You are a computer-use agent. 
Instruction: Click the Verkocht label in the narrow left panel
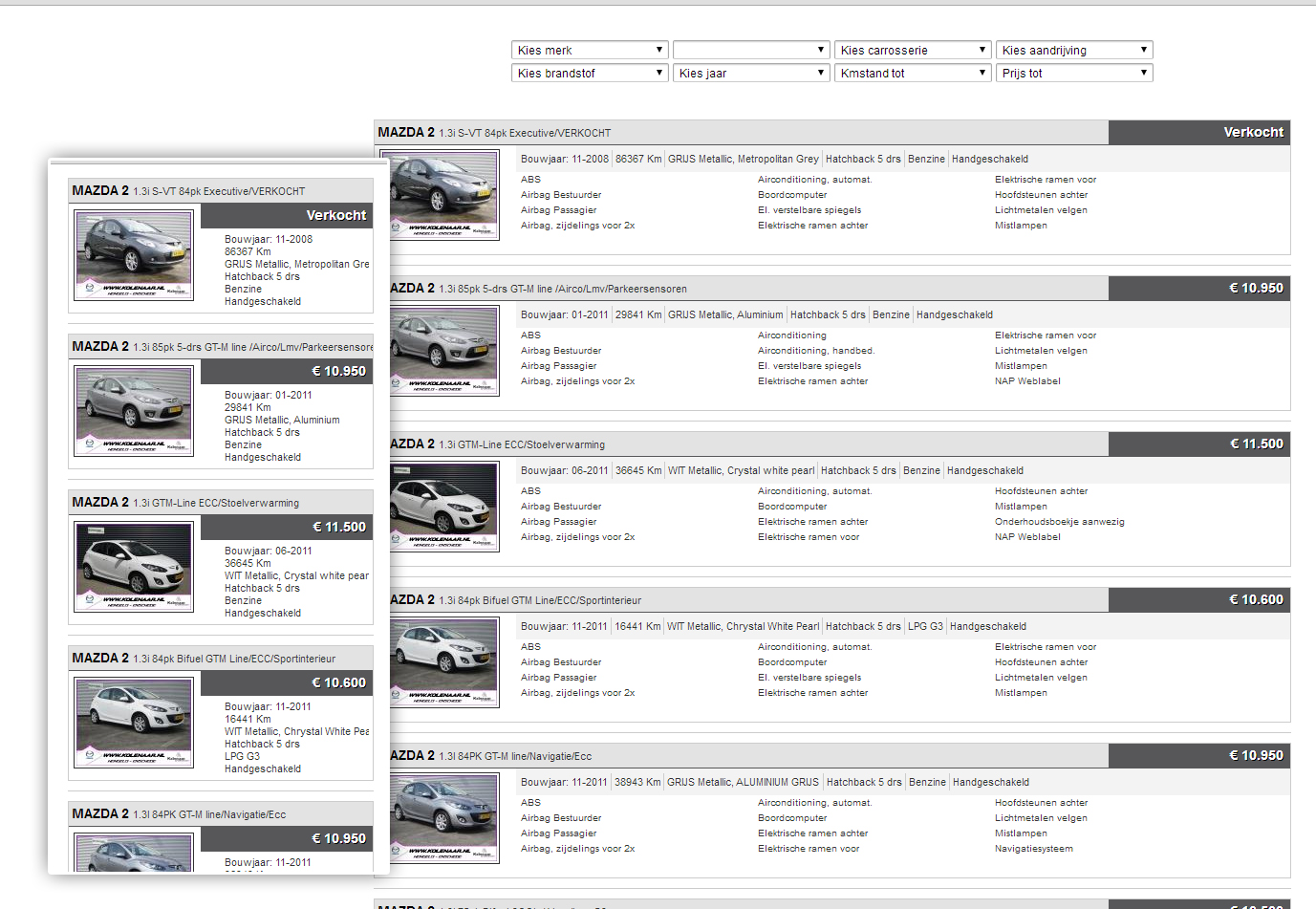(335, 216)
